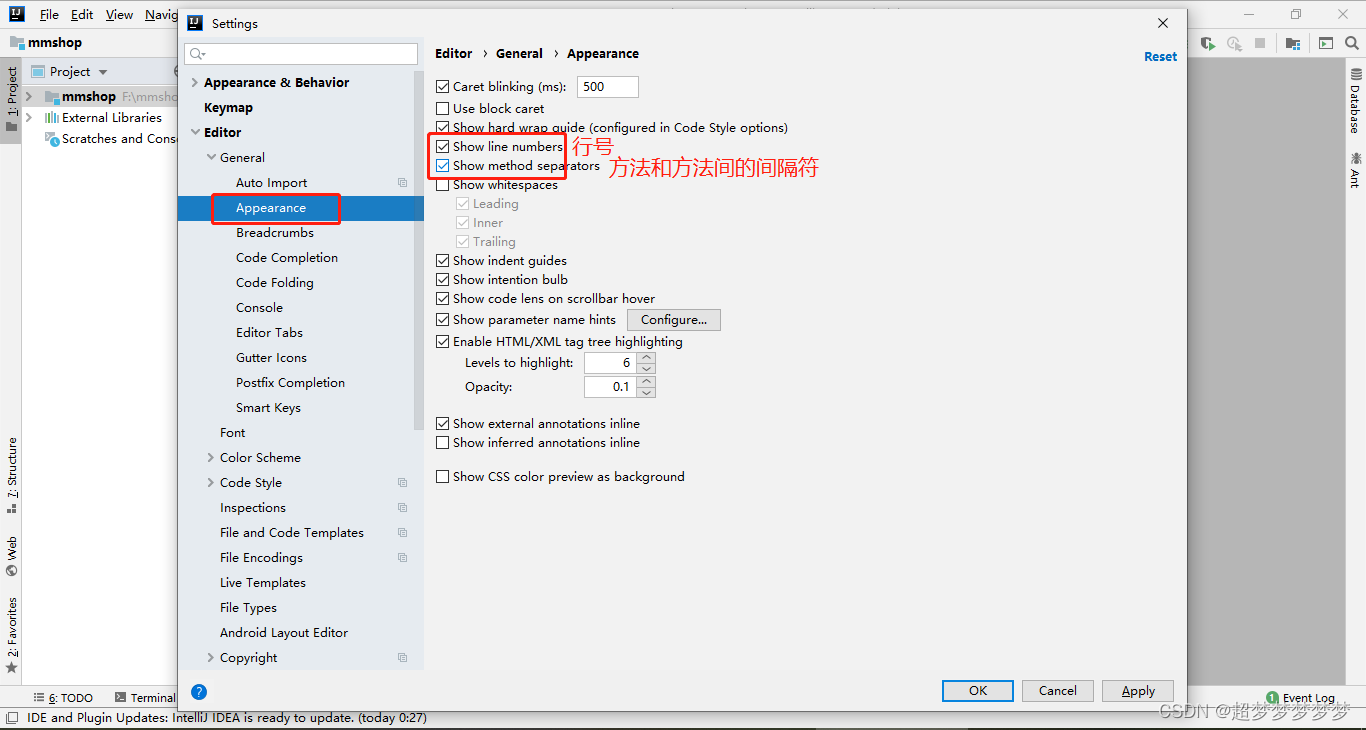Enable Use block caret
Image resolution: width=1366 pixels, height=730 pixels.
[x=442, y=108]
